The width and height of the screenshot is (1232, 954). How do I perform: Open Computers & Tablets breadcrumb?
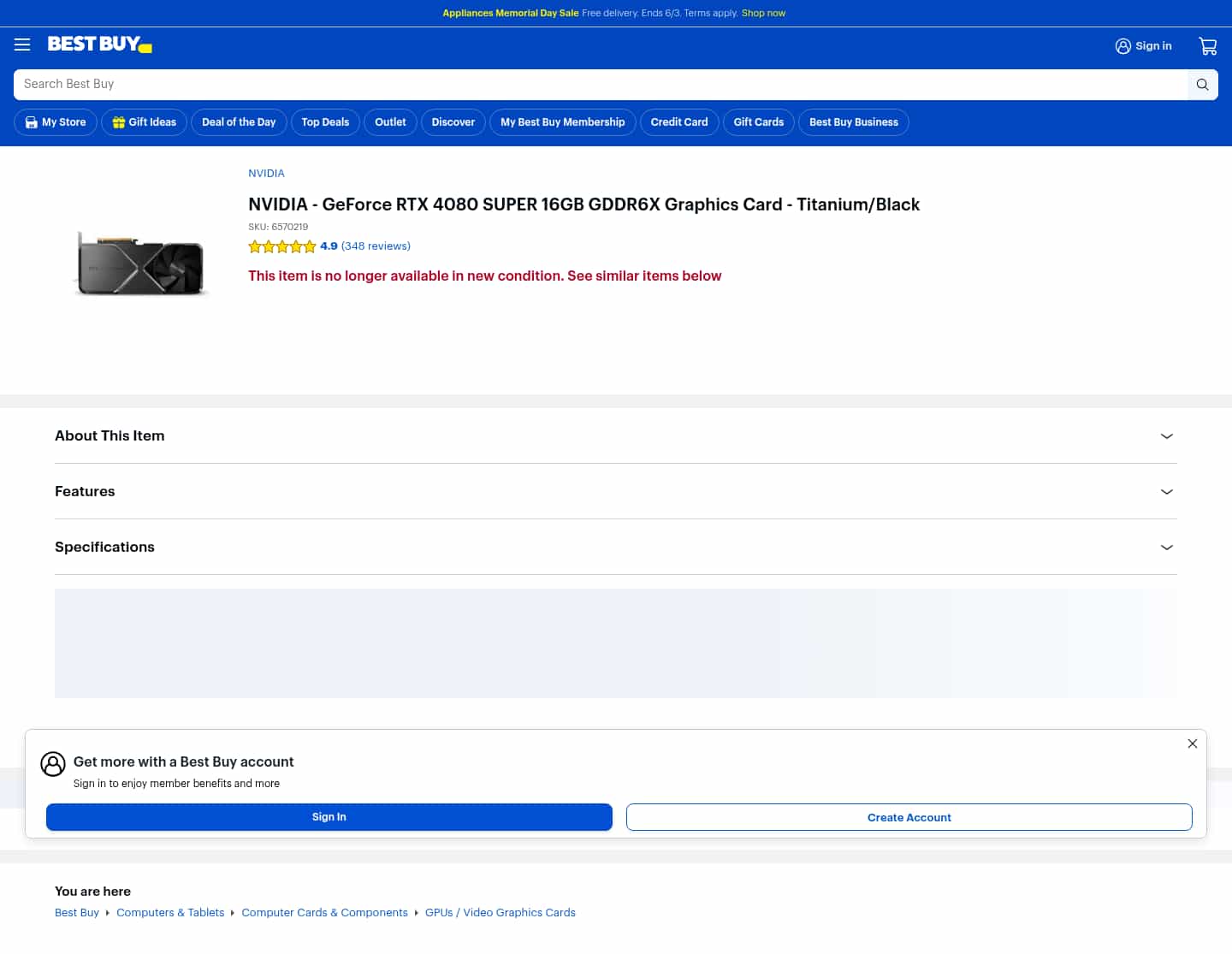pyautogui.click(x=170, y=913)
